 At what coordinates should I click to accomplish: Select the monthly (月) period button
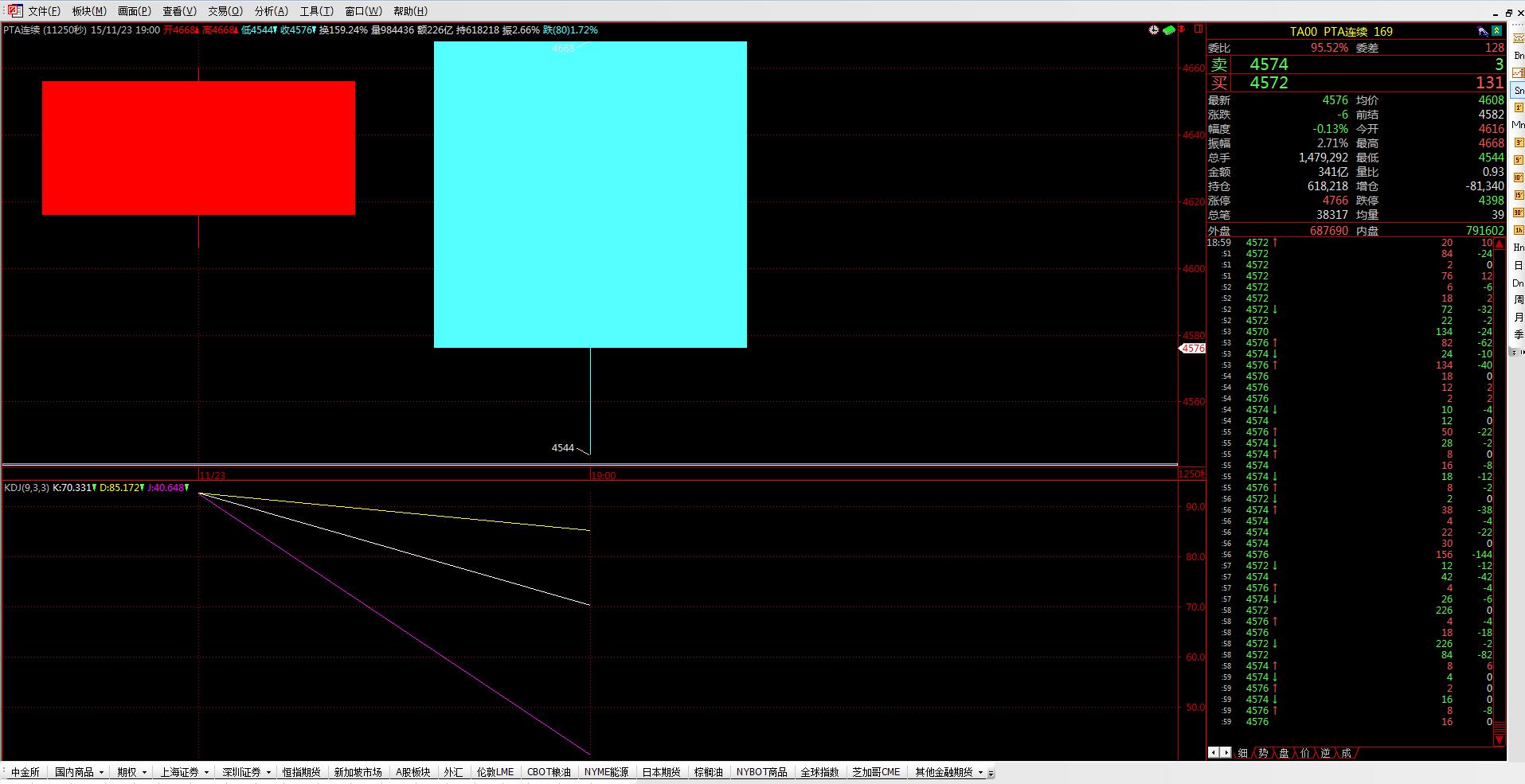tap(1519, 318)
